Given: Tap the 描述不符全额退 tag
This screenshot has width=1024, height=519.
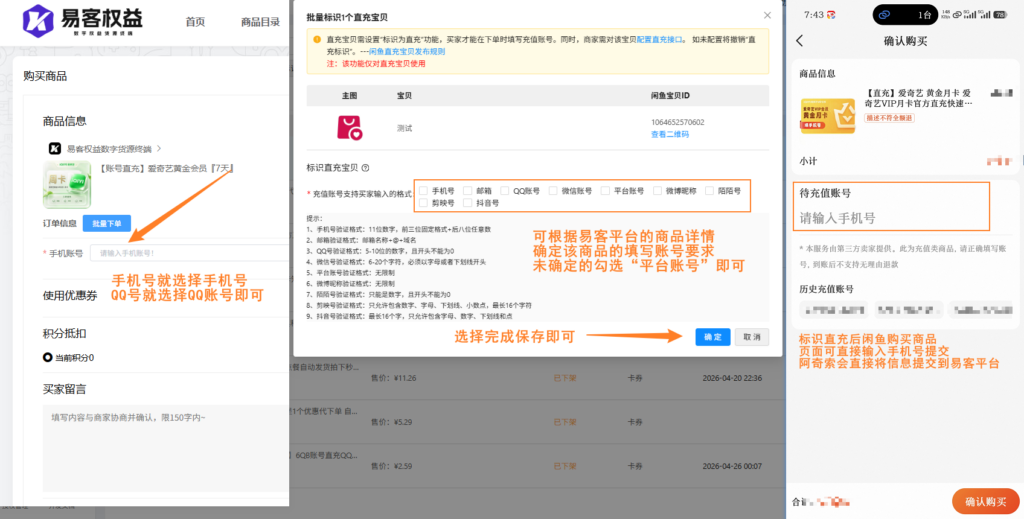Looking at the screenshot, I should [x=889, y=118].
